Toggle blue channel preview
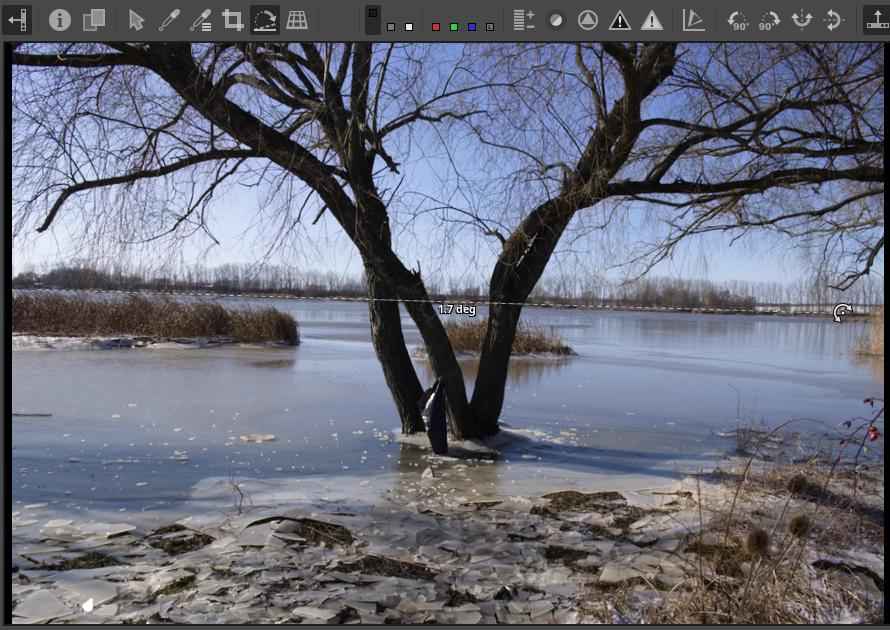Screen dimensions: 890x630 [x=471, y=27]
